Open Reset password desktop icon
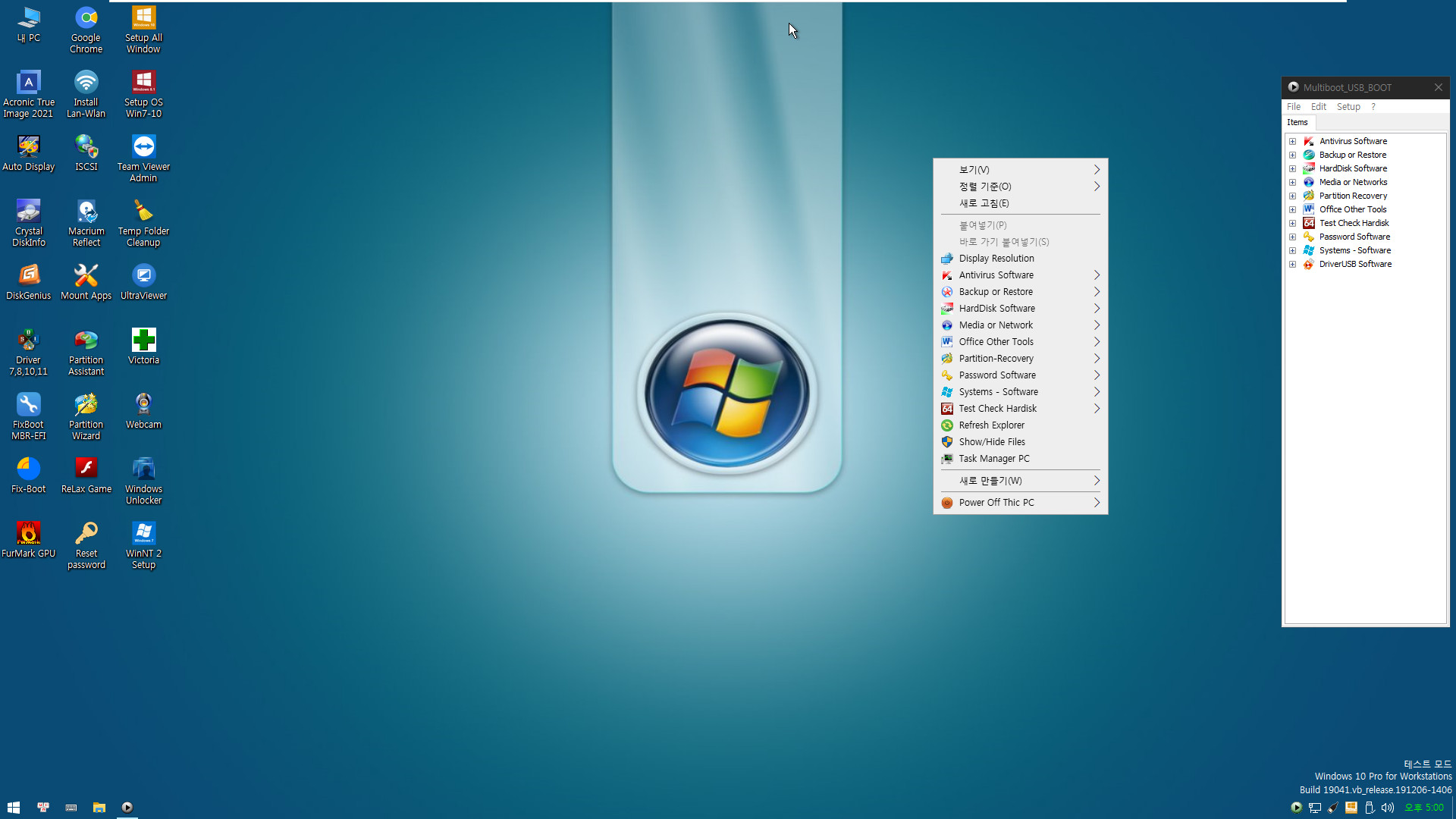1456x819 pixels. click(x=86, y=545)
